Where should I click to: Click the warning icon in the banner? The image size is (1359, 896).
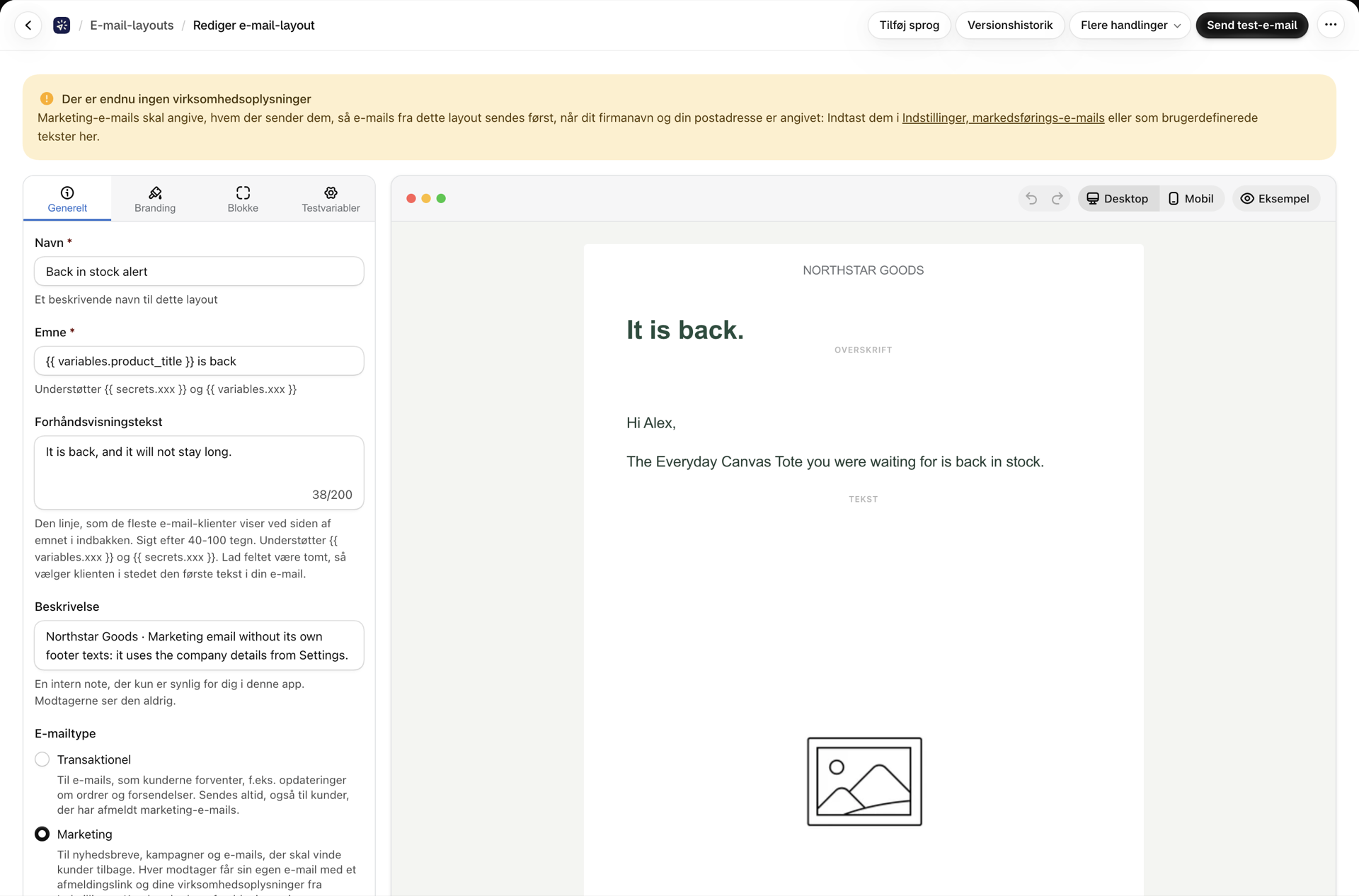point(47,99)
